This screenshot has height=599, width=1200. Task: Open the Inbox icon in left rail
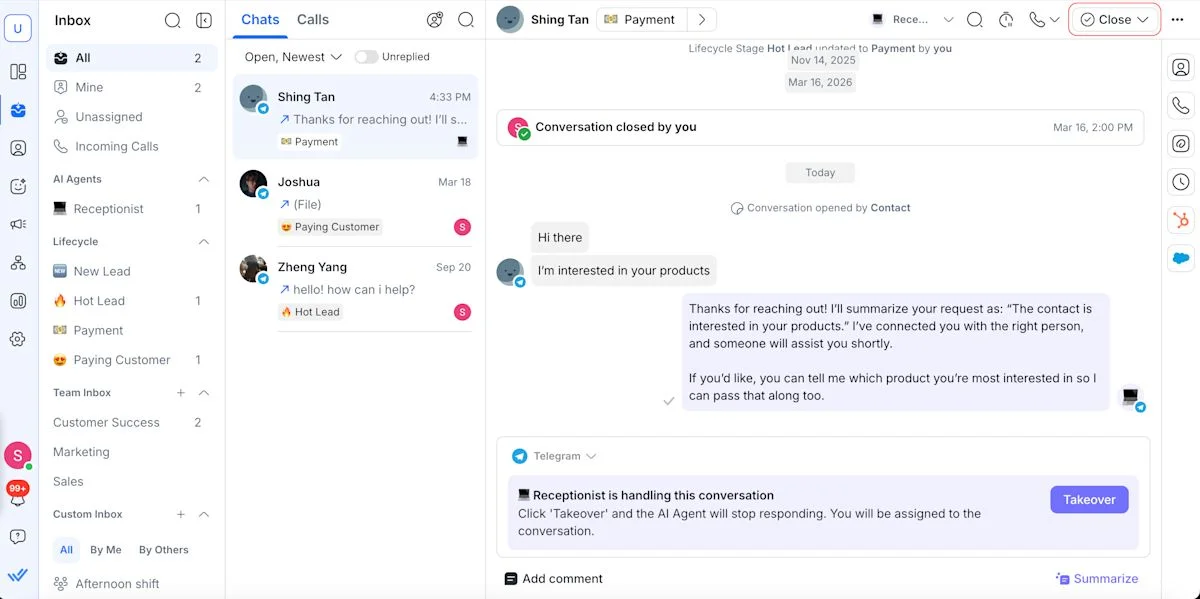18,110
